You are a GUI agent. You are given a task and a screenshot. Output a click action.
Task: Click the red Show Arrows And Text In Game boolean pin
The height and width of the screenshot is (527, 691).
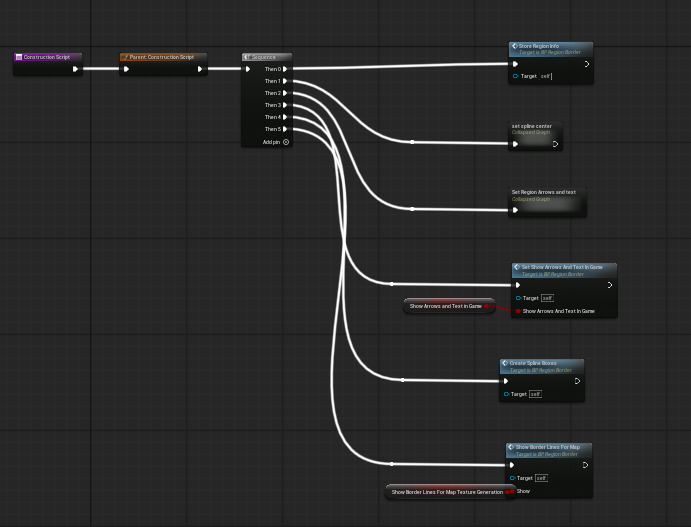pyautogui.click(x=518, y=311)
